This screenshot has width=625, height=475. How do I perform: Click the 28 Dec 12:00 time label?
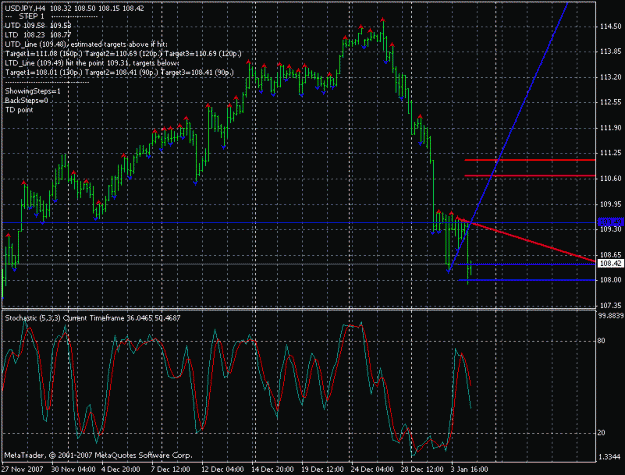pyautogui.click(x=422, y=469)
